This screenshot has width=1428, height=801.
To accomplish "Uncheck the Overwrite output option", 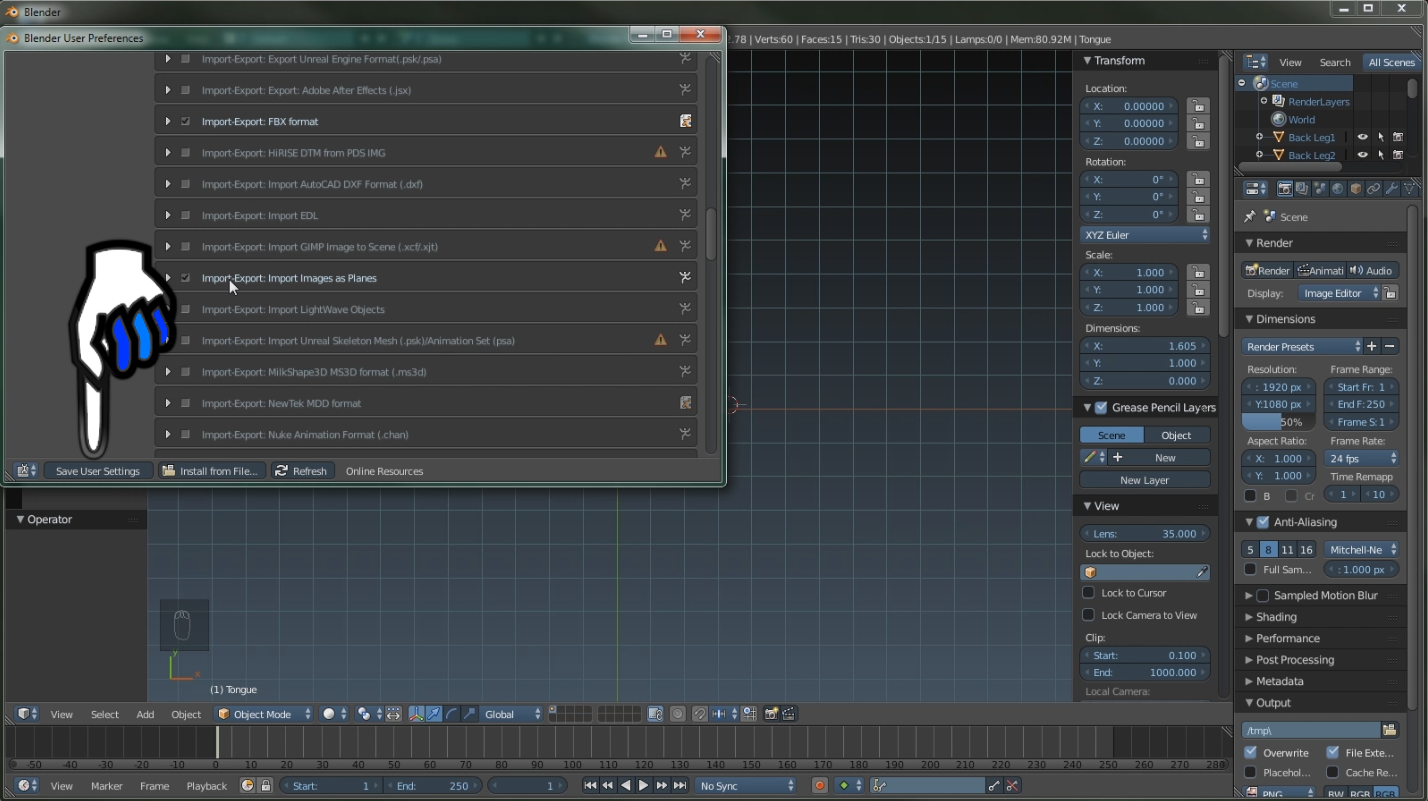I will 1251,752.
